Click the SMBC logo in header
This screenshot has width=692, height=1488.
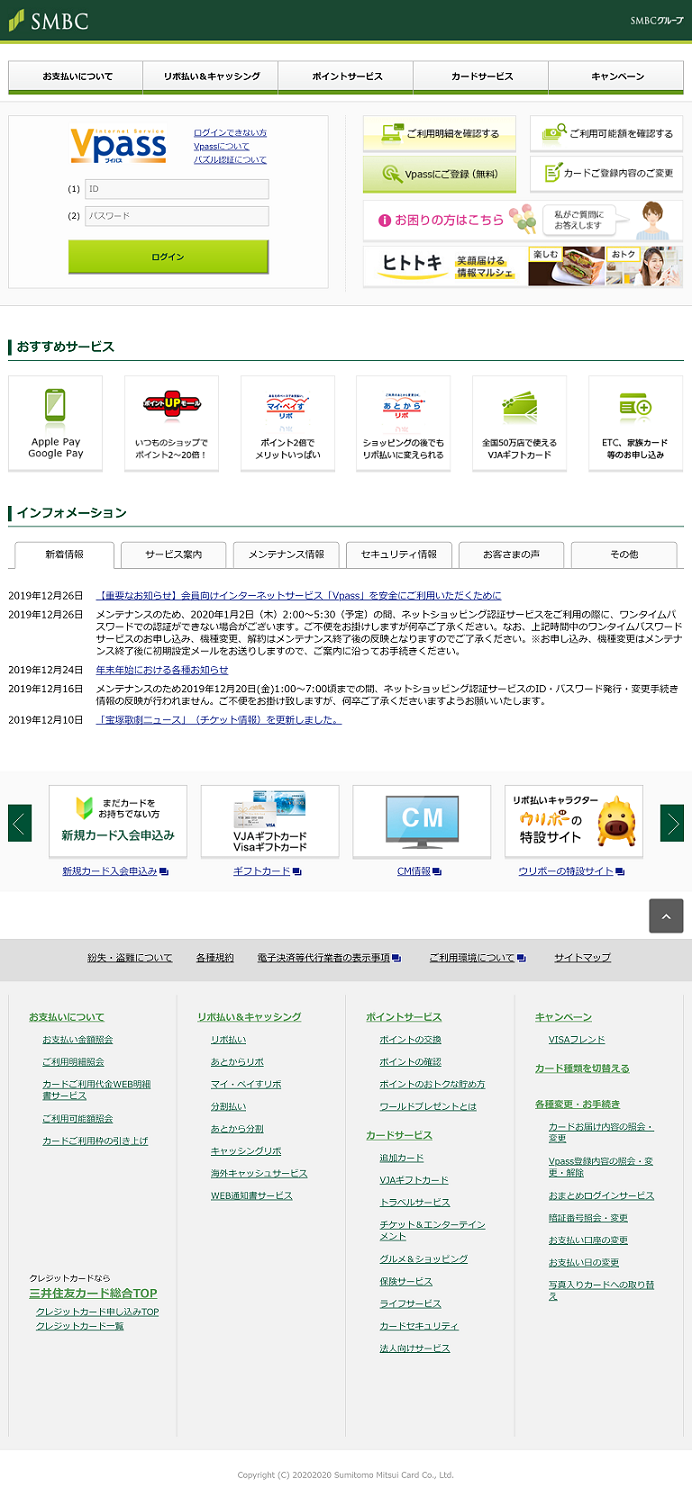[x=49, y=21]
